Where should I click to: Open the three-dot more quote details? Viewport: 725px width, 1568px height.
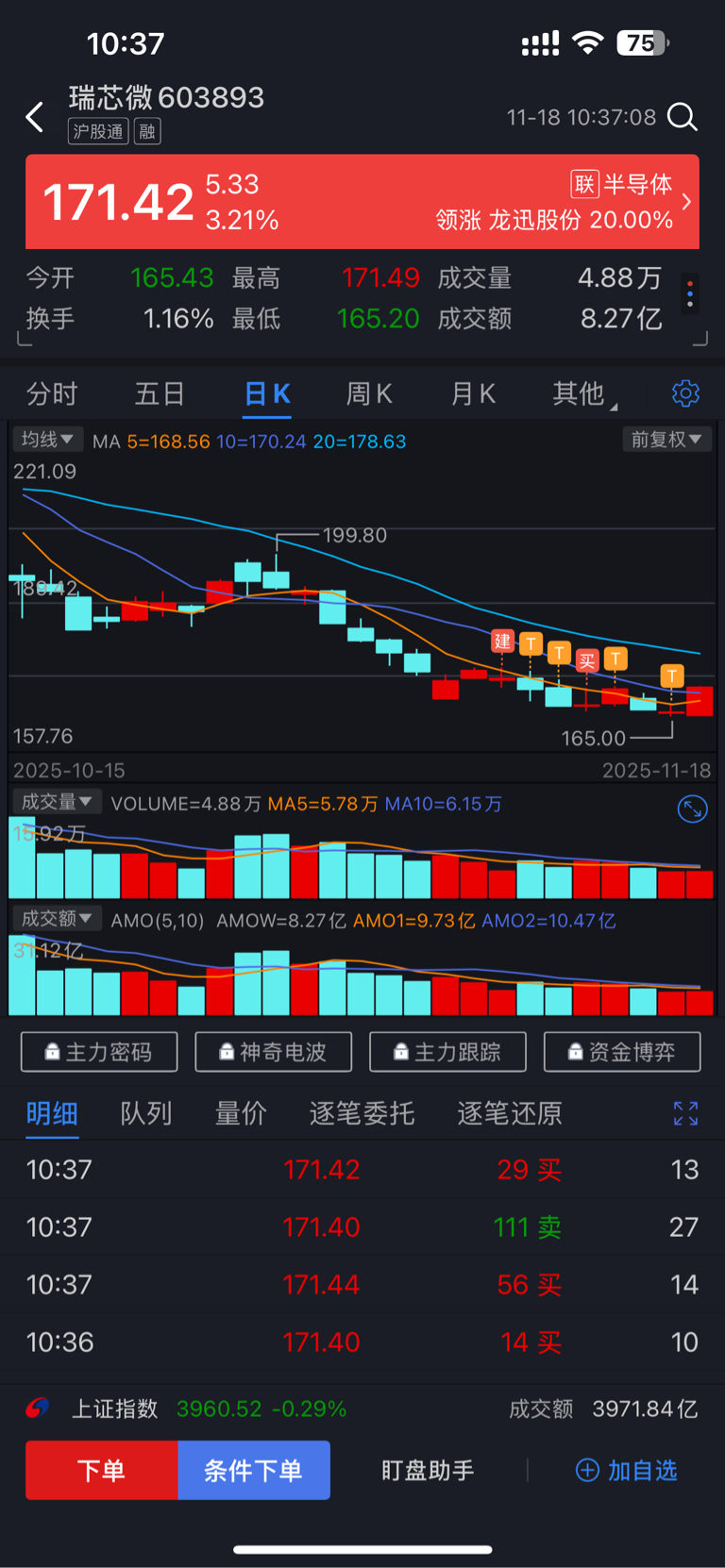(x=690, y=294)
